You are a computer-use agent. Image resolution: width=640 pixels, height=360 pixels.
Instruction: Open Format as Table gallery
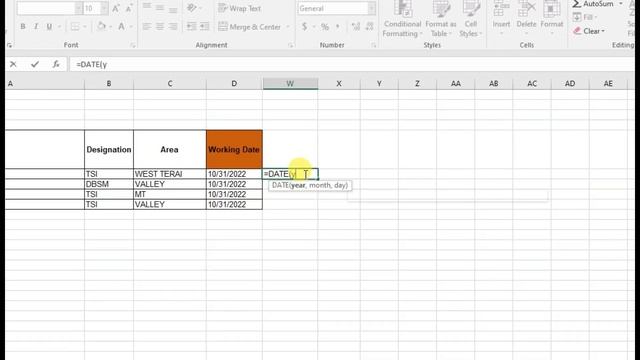(440, 20)
